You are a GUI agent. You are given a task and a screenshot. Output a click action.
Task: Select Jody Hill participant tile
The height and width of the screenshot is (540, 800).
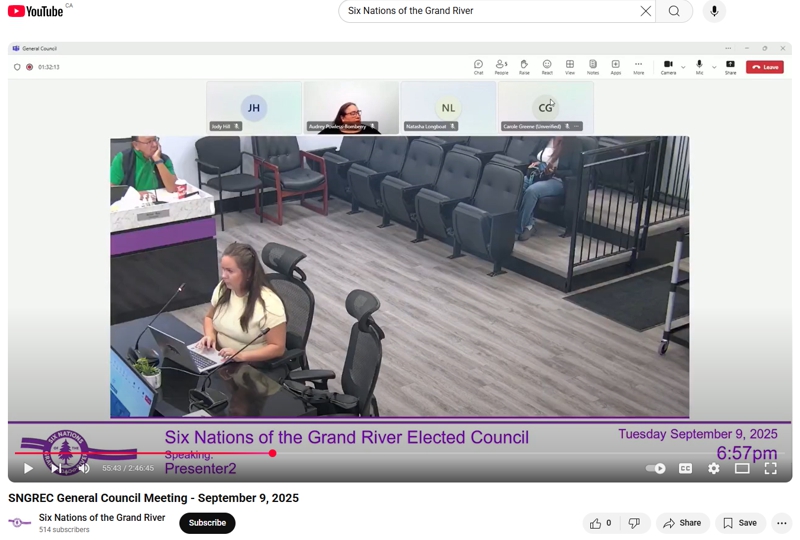(x=254, y=108)
